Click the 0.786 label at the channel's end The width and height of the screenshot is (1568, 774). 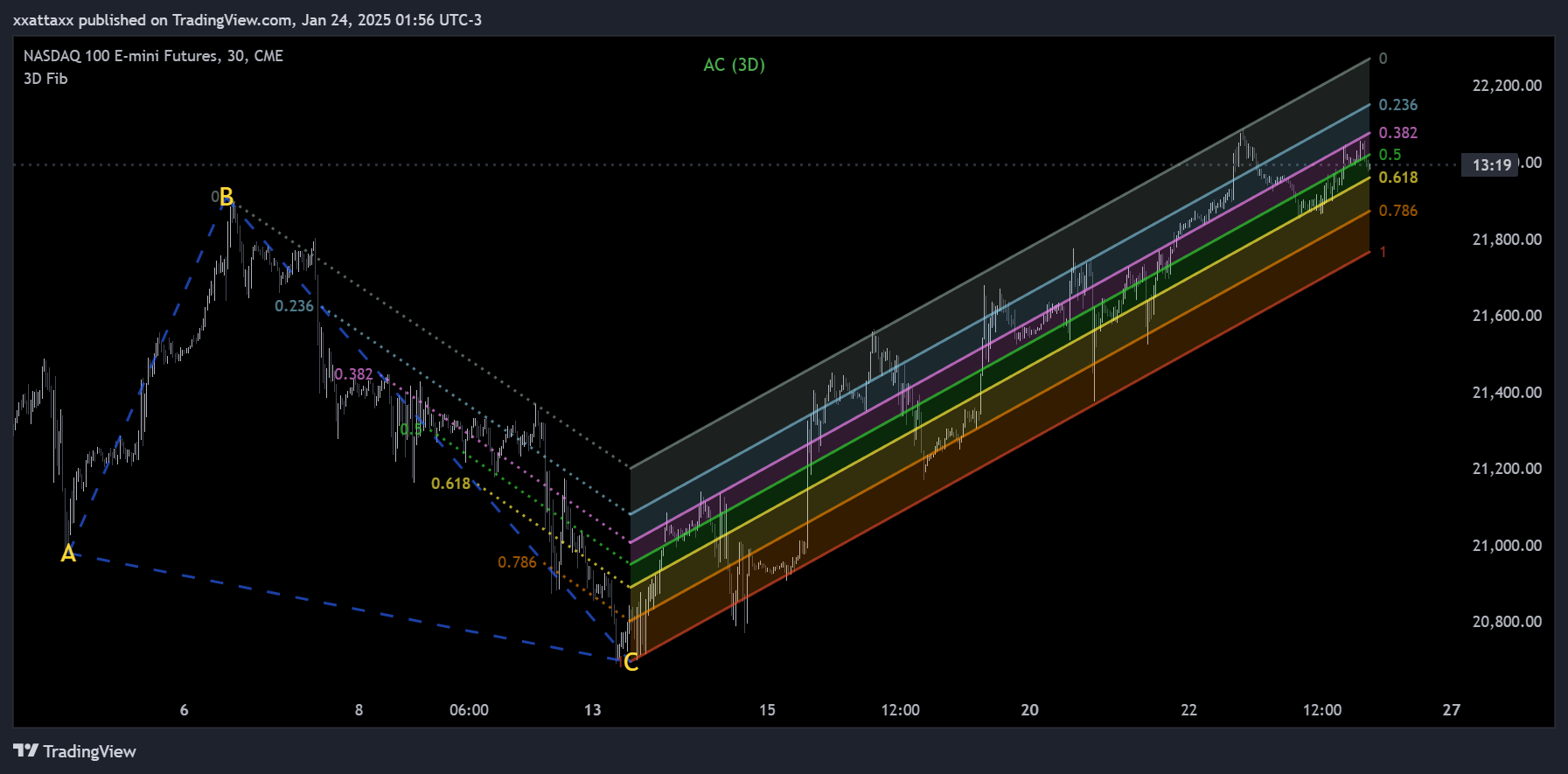point(1397,211)
